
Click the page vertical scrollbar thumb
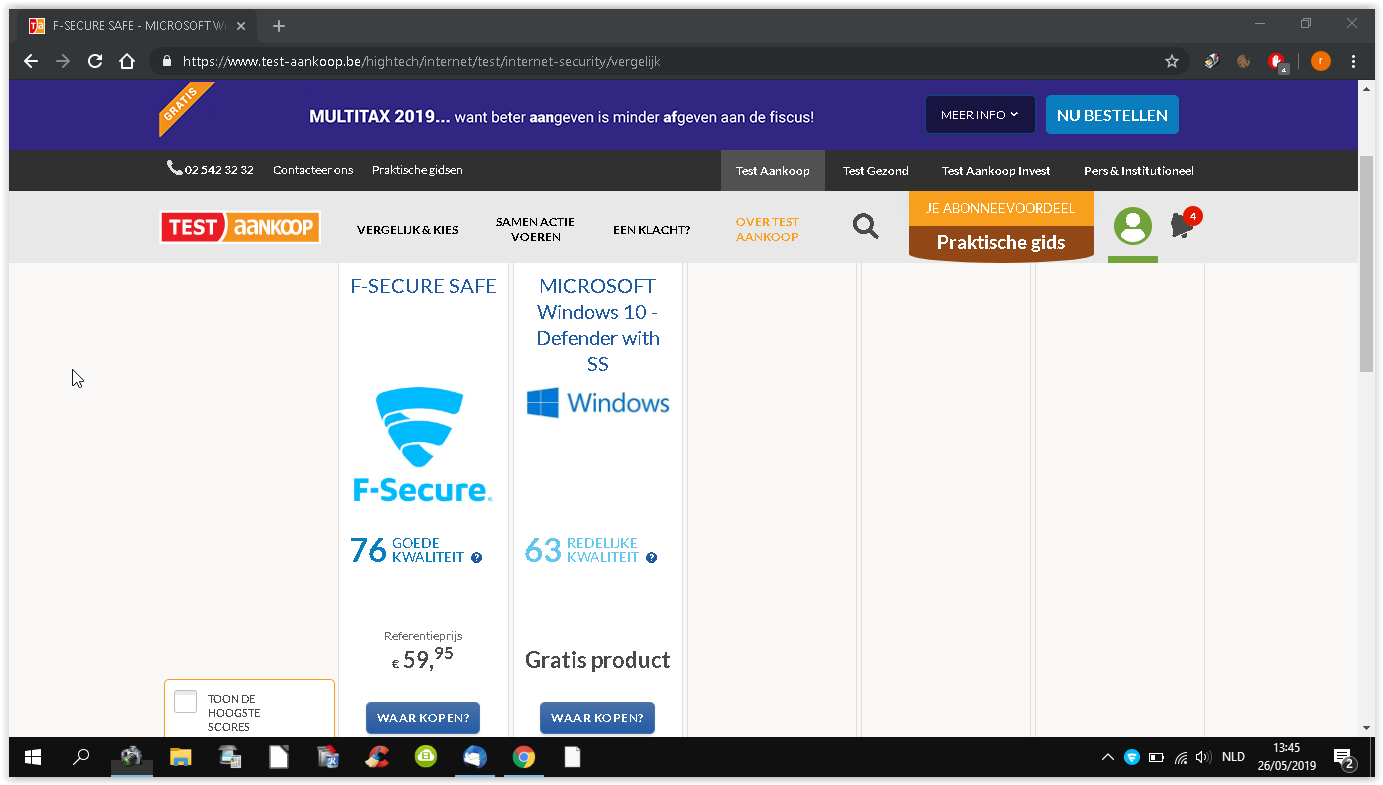(1367, 263)
